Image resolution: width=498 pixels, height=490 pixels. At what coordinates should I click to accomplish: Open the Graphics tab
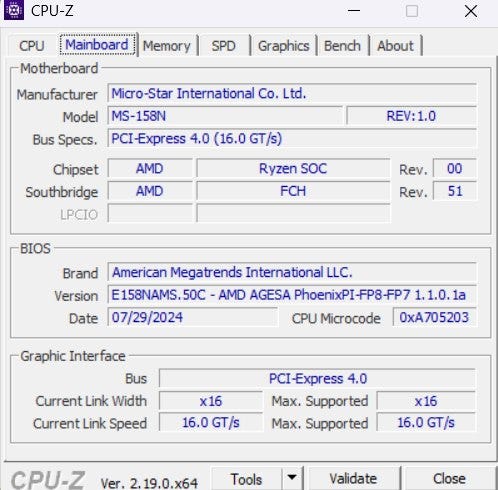pyautogui.click(x=283, y=46)
